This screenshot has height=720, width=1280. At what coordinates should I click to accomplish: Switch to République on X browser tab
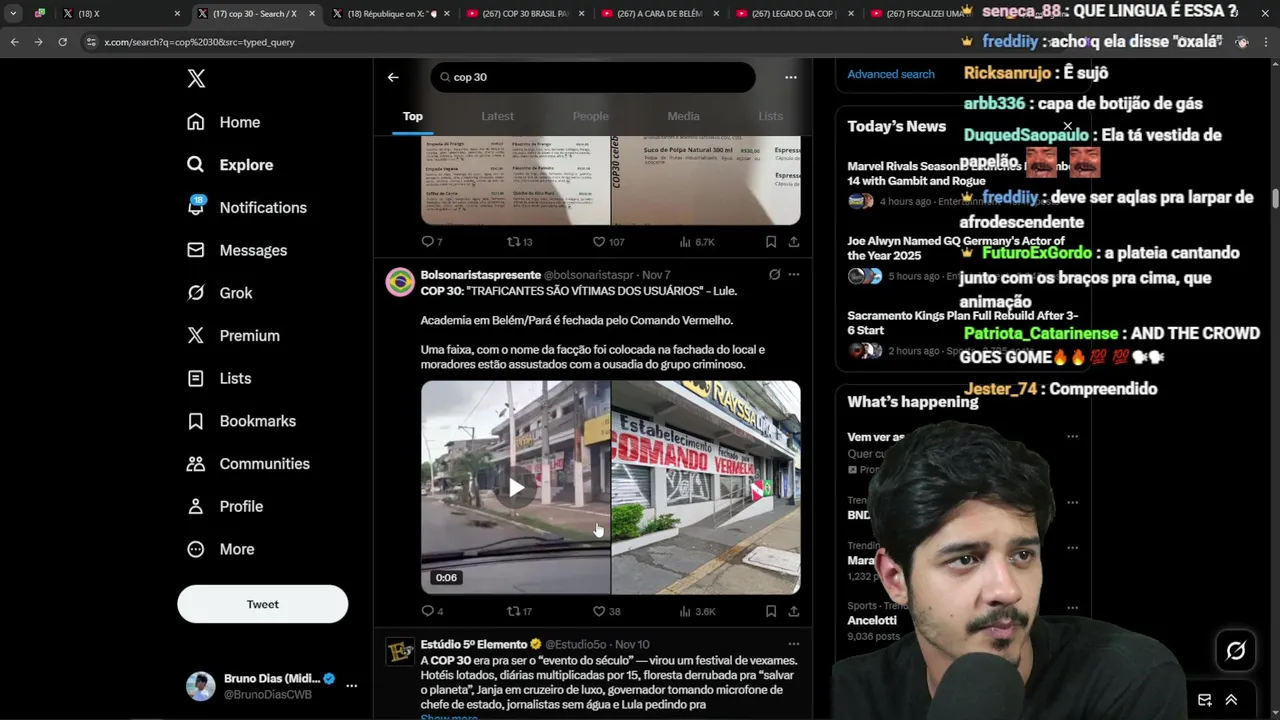(391, 14)
